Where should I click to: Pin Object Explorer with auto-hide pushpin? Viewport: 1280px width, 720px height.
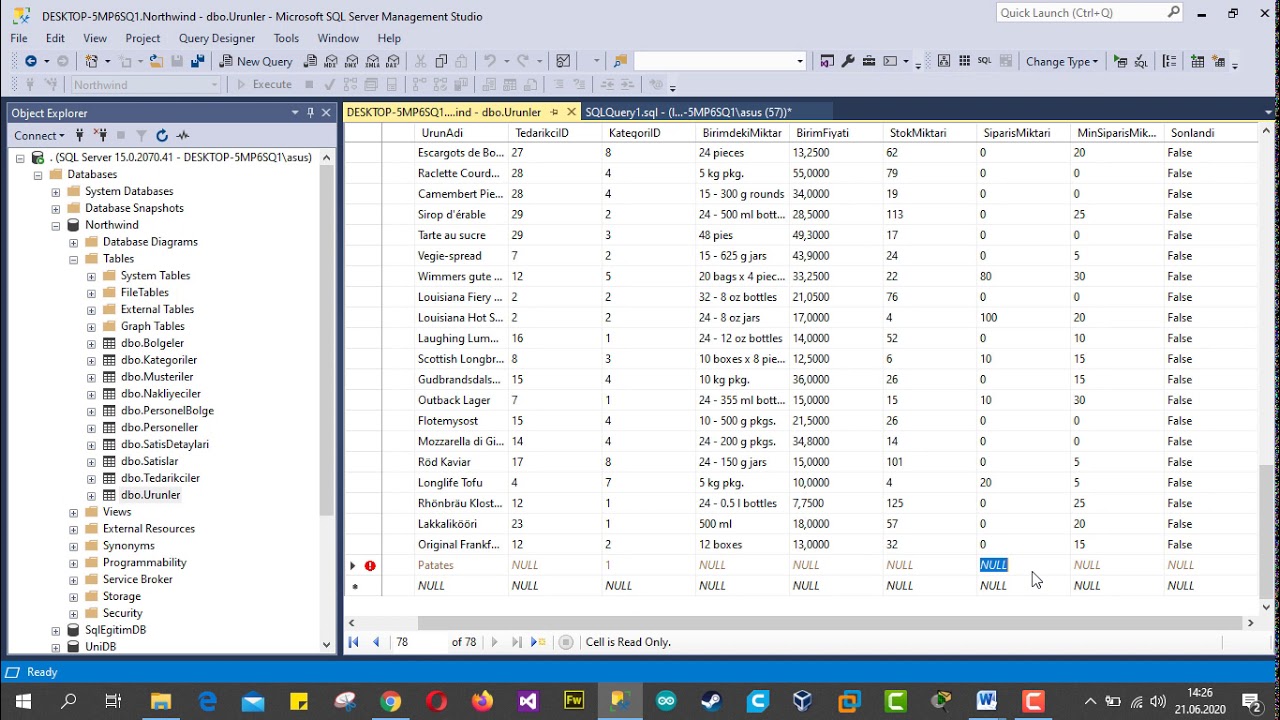pyautogui.click(x=311, y=112)
